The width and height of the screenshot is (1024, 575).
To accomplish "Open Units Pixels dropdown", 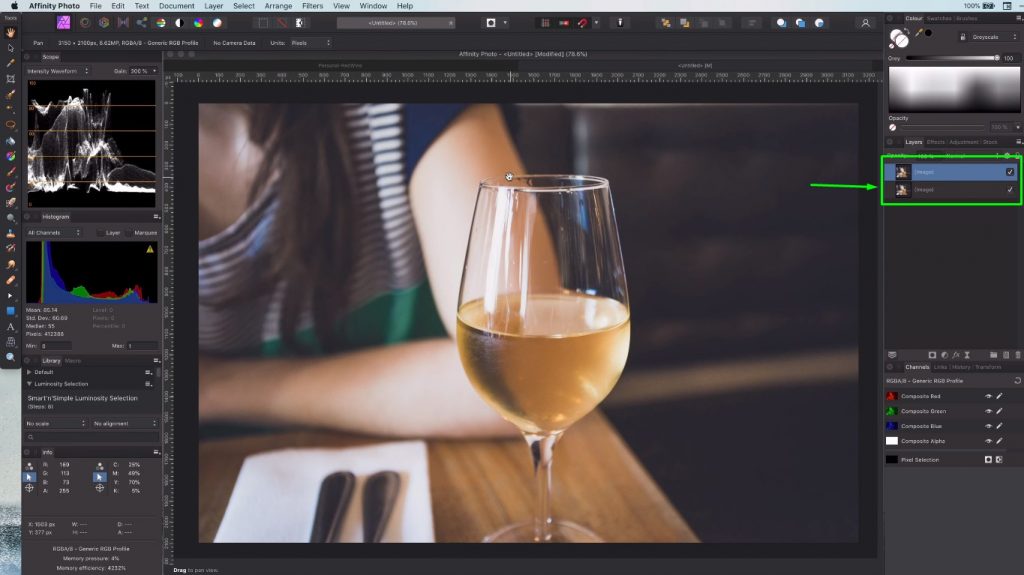I will [x=311, y=43].
